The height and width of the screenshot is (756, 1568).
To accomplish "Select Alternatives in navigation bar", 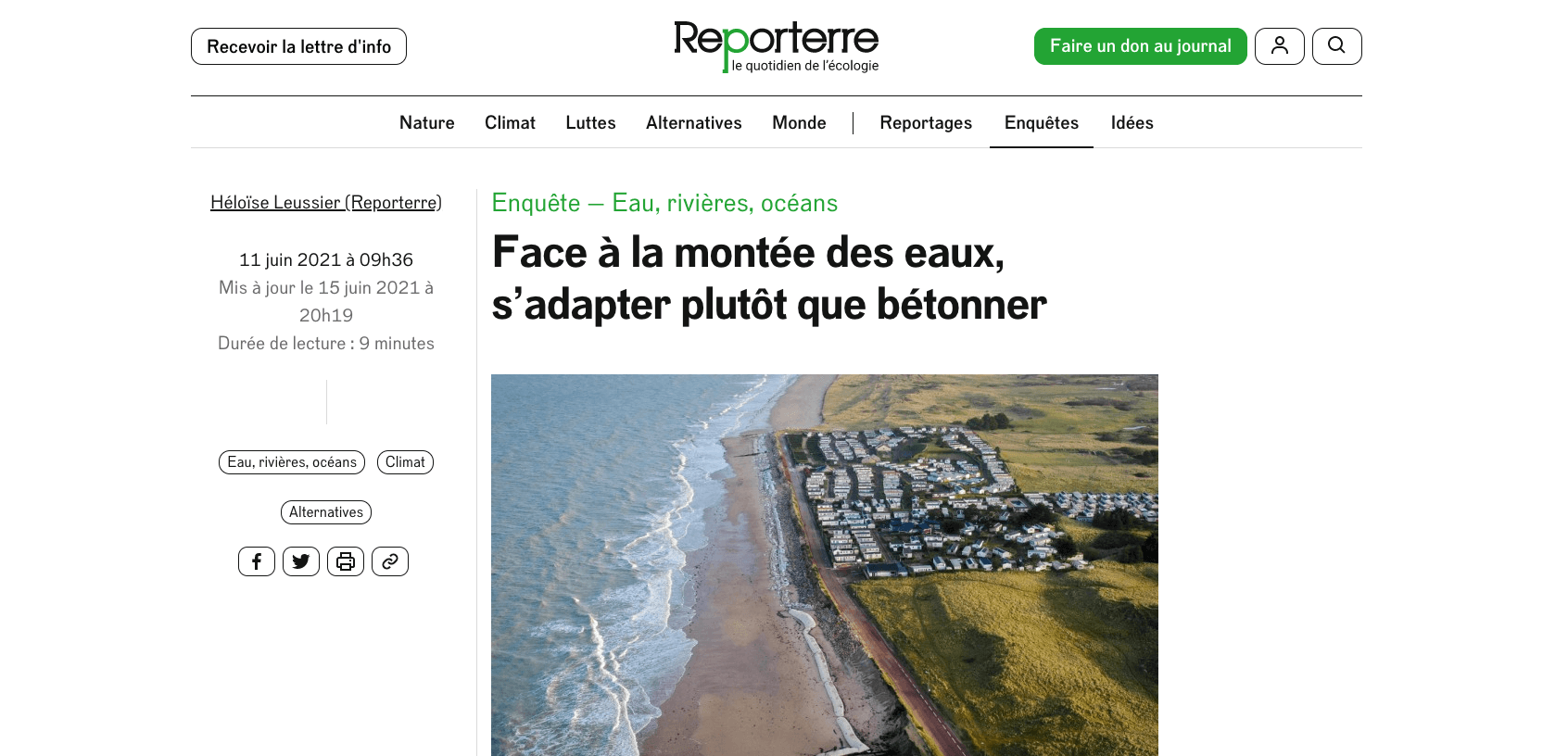I will click(x=694, y=122).
